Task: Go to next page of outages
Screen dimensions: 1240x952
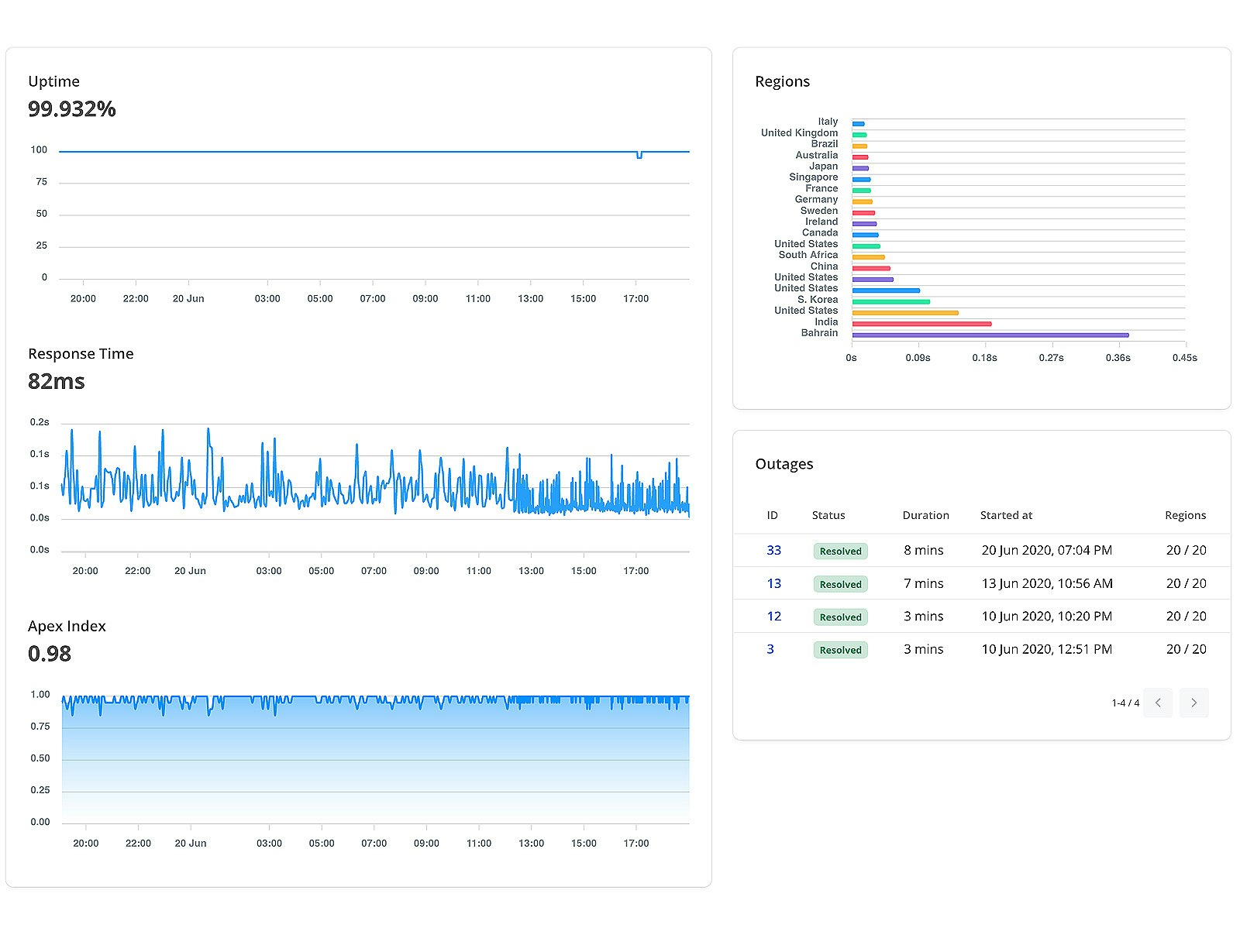Action: pos(1193,703)
